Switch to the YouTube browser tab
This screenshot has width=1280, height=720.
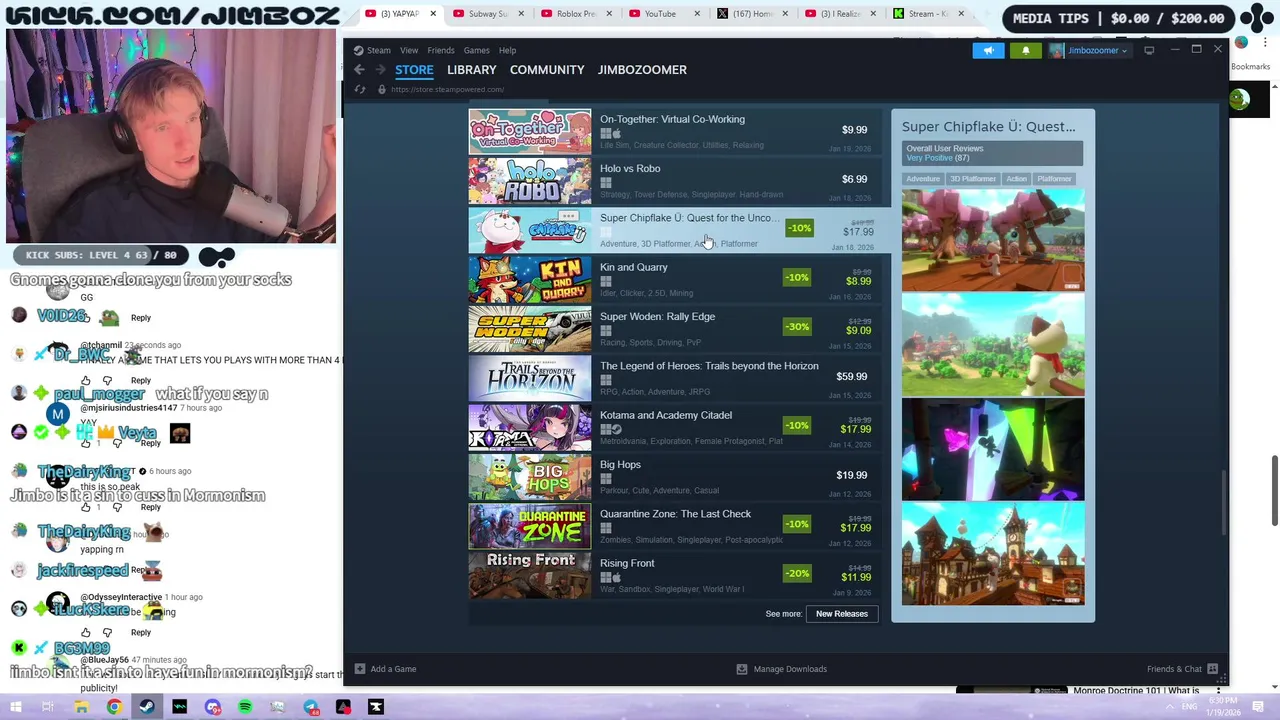[x=659, y=14]
